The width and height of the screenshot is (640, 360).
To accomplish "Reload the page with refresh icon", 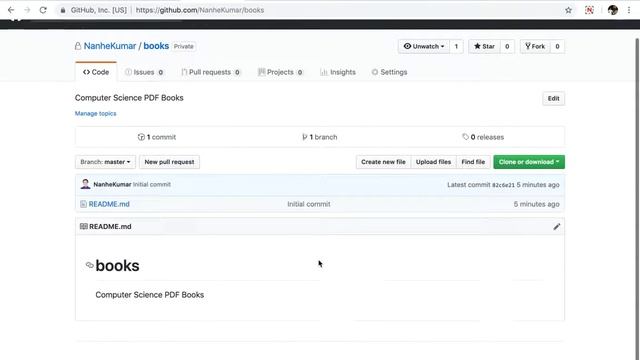I will coord(43,10).
